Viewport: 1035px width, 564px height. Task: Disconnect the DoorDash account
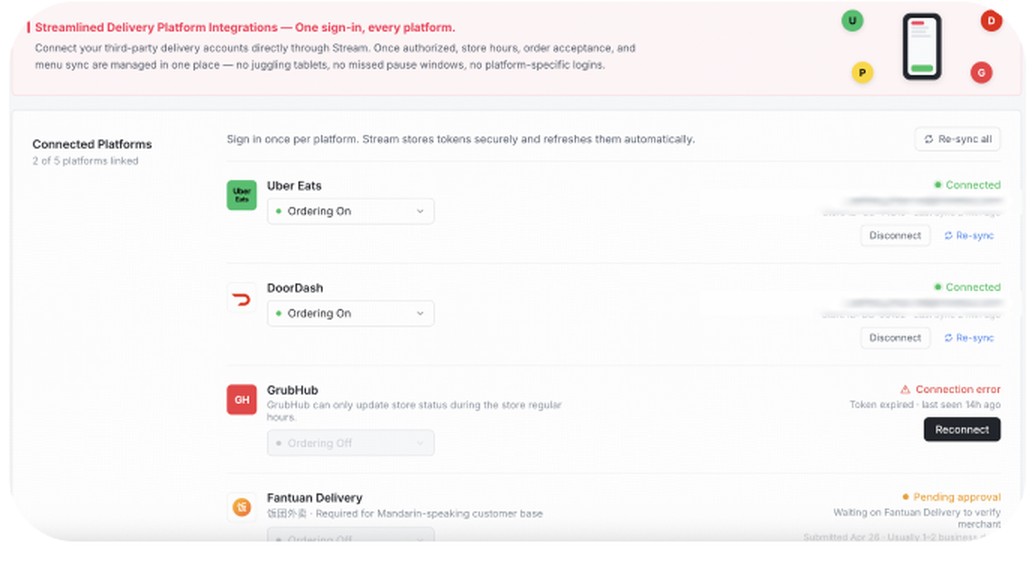coord(895,338)
